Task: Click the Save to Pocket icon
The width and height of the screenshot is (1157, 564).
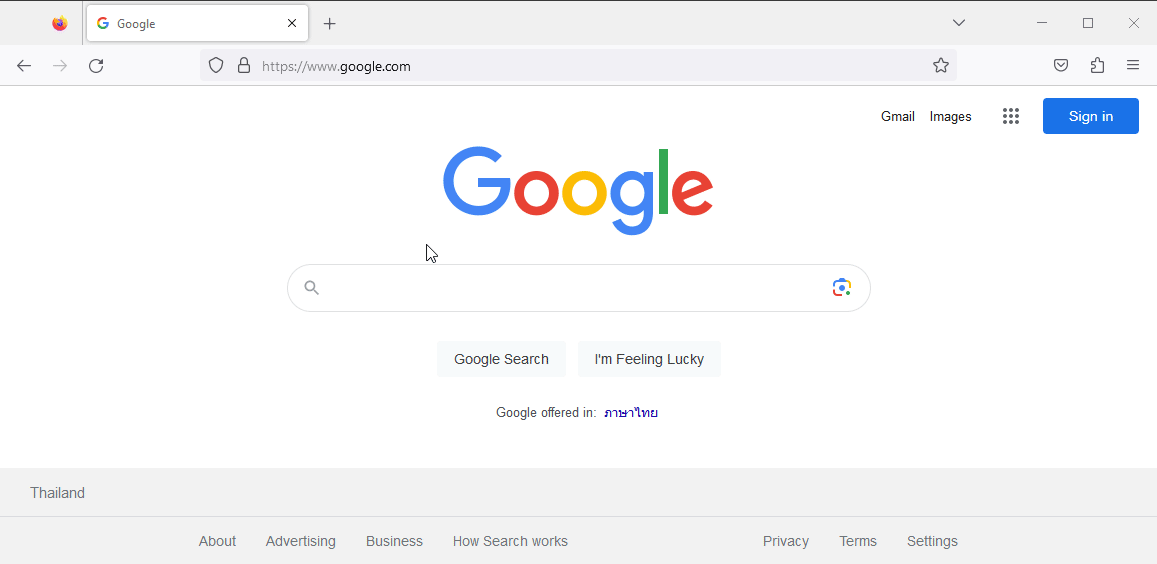Action: [x=1060, y=66]
